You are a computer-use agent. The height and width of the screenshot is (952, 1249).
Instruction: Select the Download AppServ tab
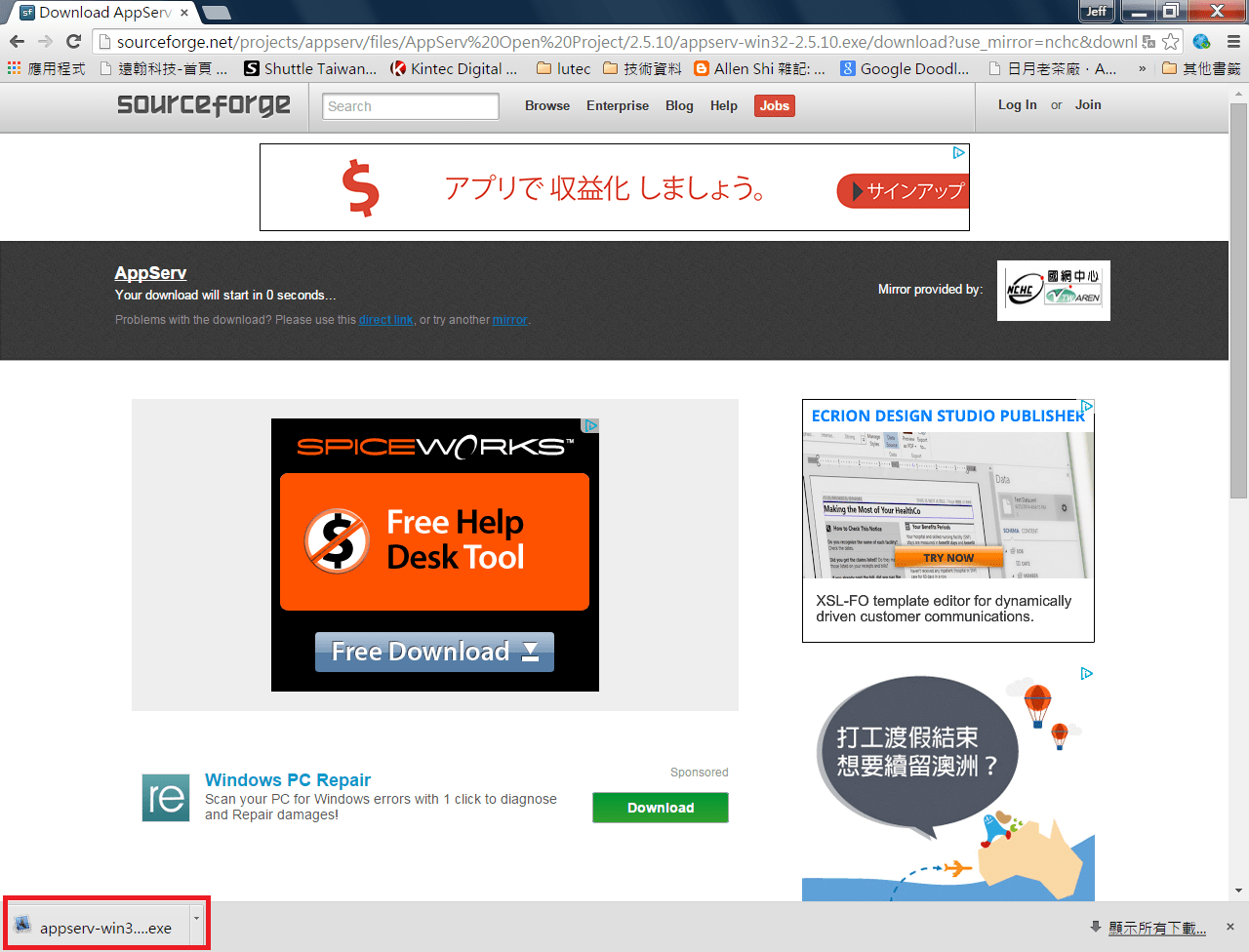[102, 13]
